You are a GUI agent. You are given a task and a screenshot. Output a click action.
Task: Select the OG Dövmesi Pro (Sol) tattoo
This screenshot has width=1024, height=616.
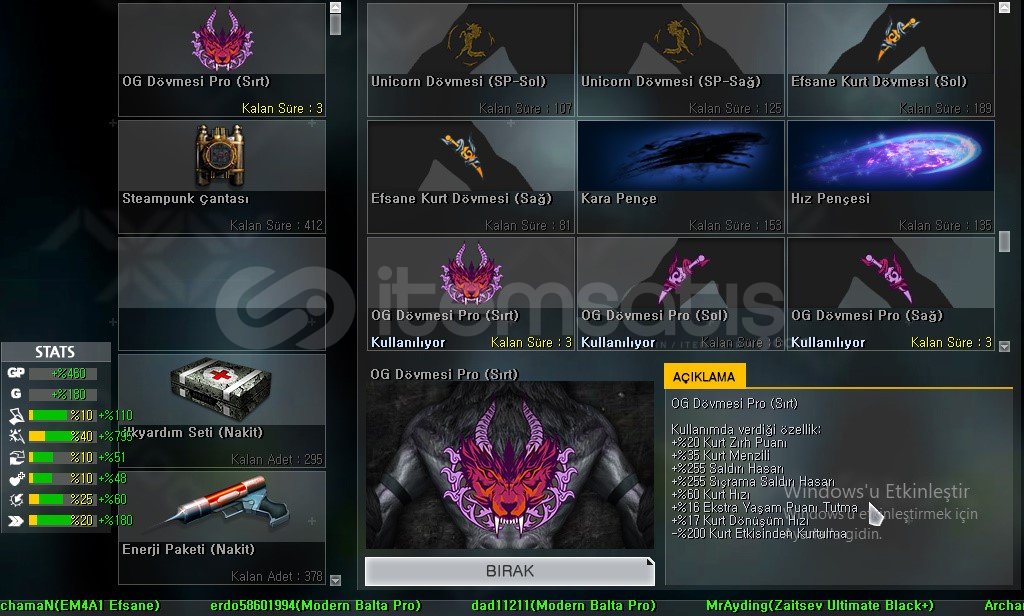pyautogui.click(x=680, y=294)
